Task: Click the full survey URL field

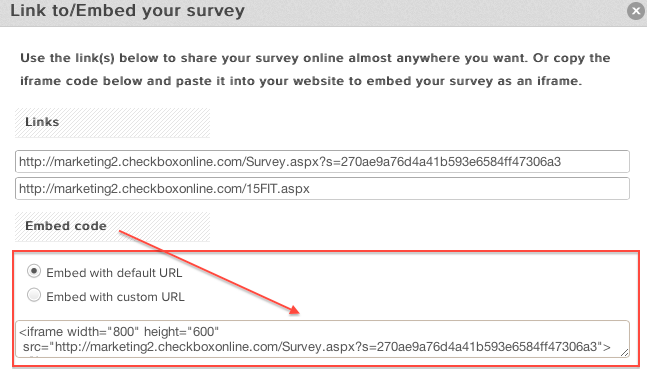Action: 322,161
